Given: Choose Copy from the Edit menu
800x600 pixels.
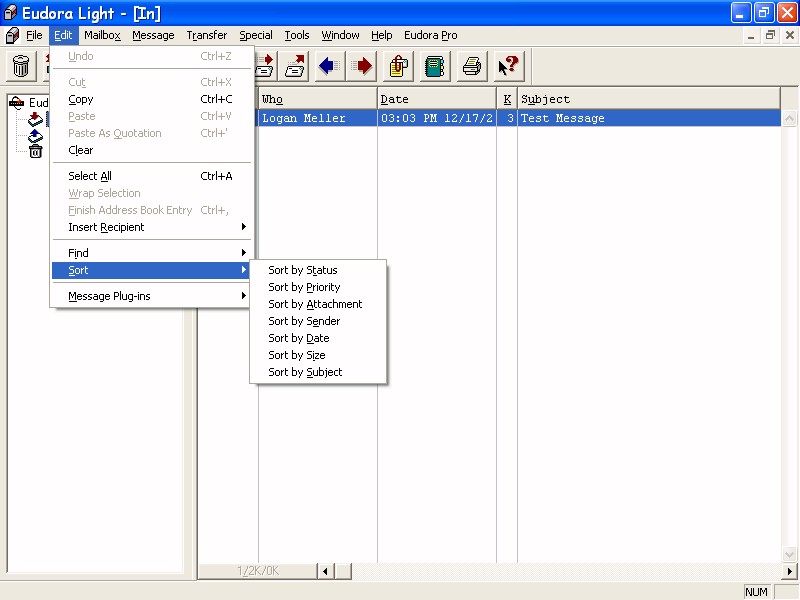Looking at the screenshot, I should tap(152, 99).
